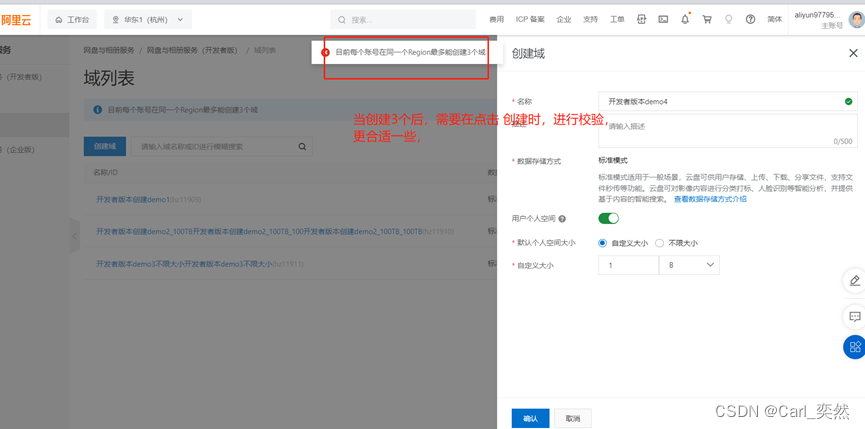Click the green checkmark in name field
Image resolution: width=865 pixels, height=429 pixels.
848,101
